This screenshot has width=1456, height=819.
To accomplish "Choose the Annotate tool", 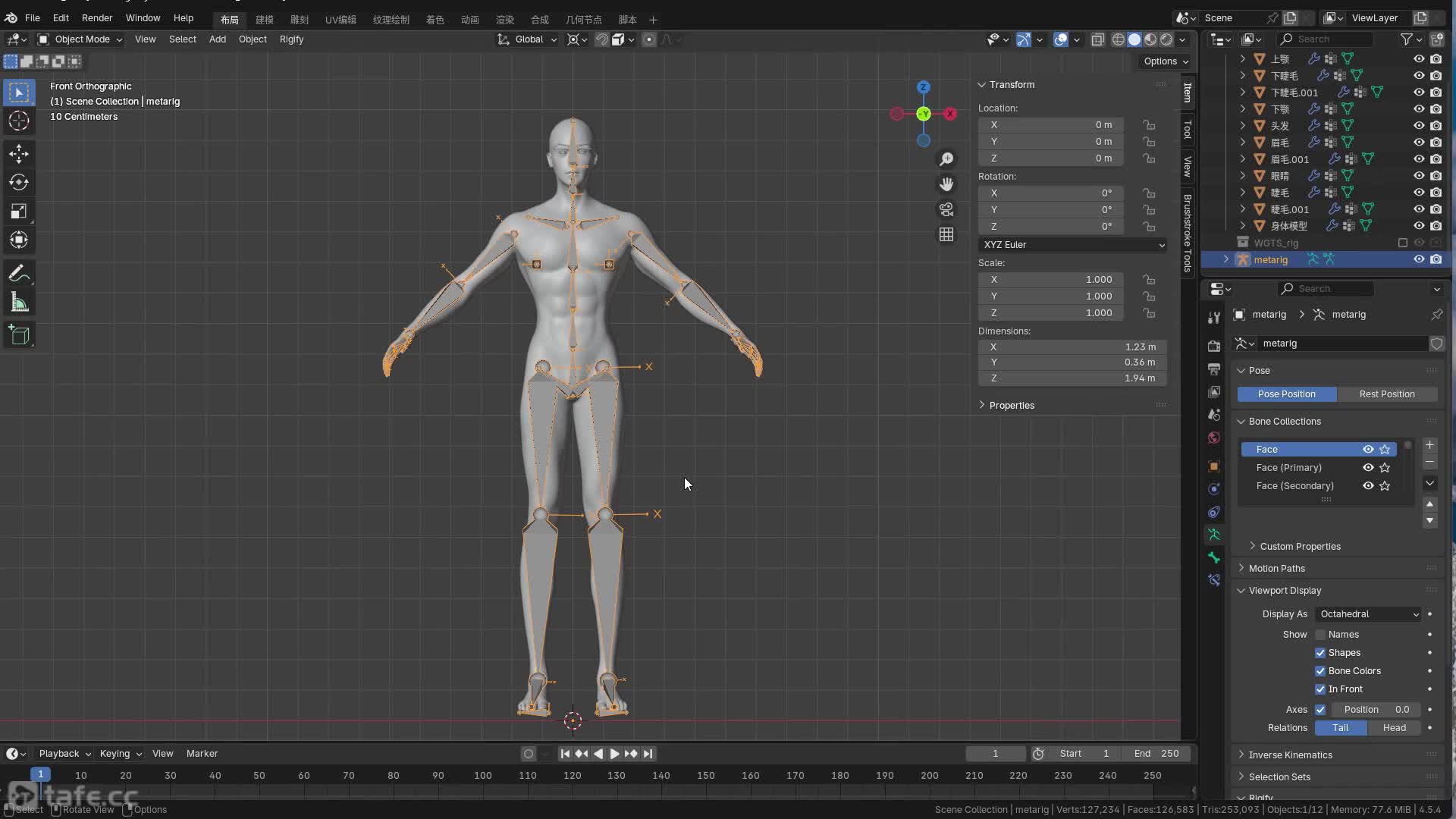I will pos(19,275).
